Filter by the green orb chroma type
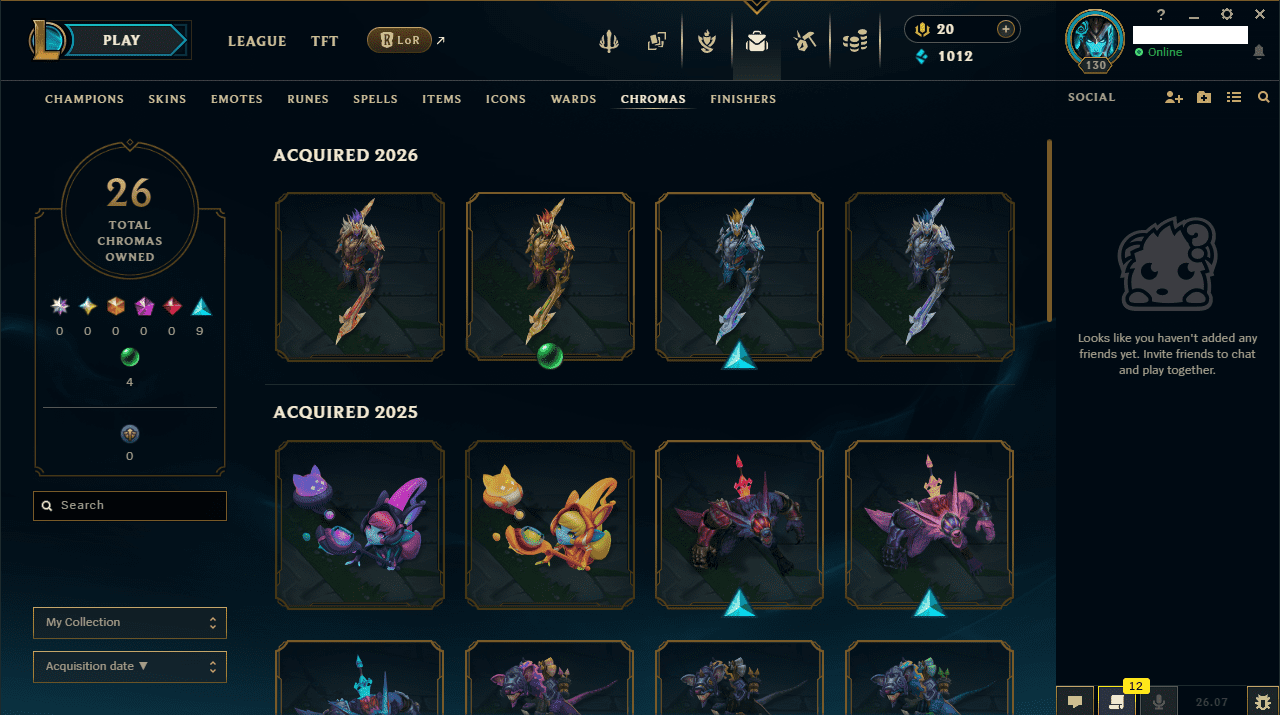Image resolution: width=1280 pixels, height=715 pixels. (130, 357)
